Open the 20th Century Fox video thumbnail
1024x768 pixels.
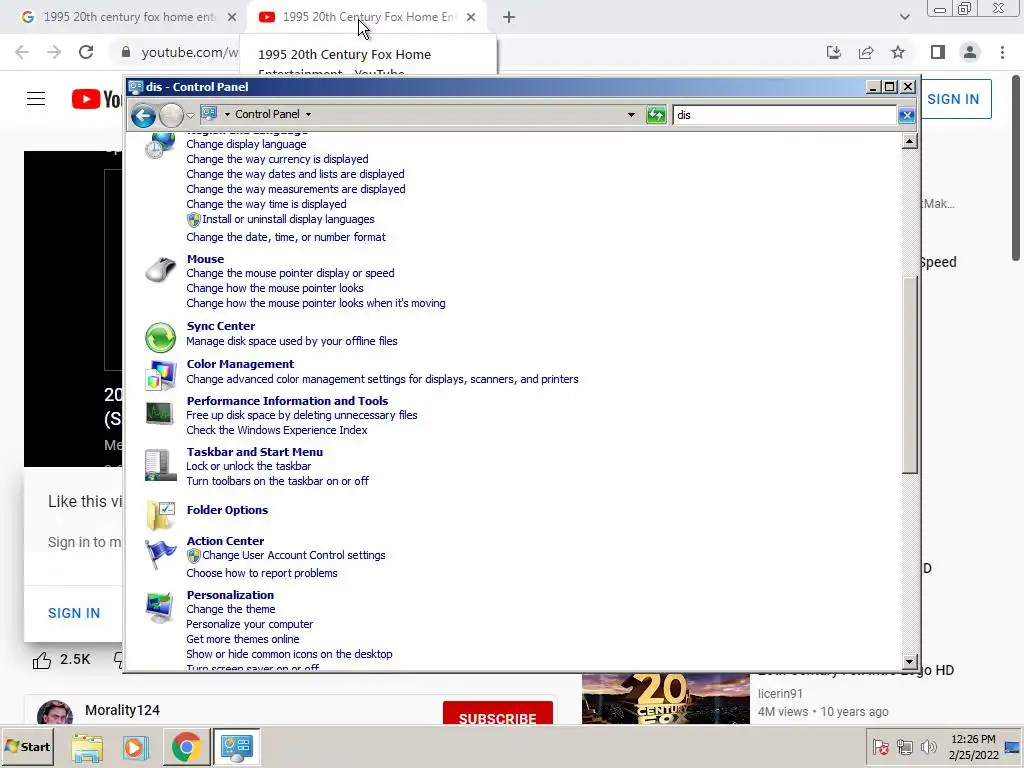tap(665, 699)
